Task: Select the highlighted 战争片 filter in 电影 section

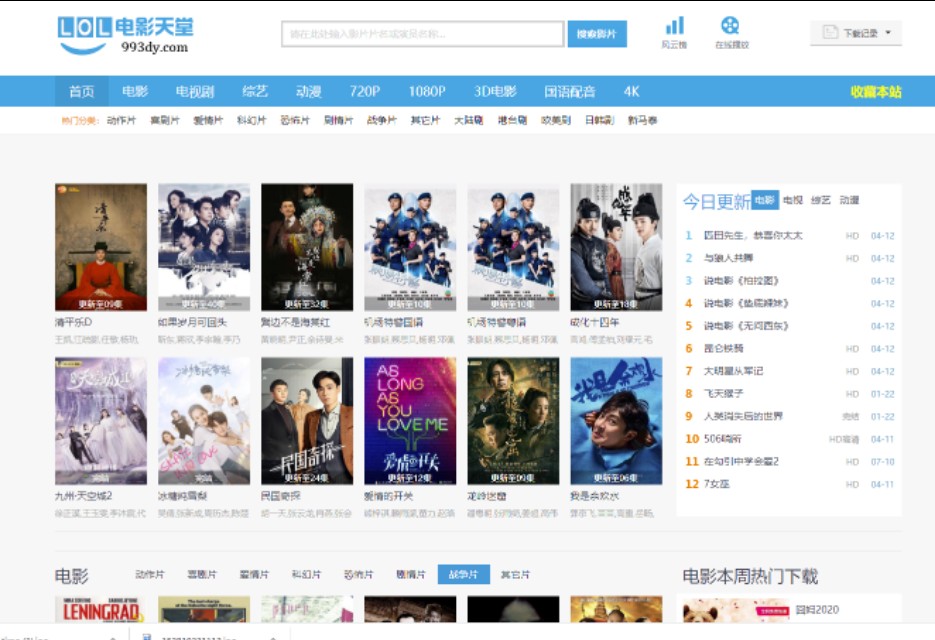Action: [463, 574]
